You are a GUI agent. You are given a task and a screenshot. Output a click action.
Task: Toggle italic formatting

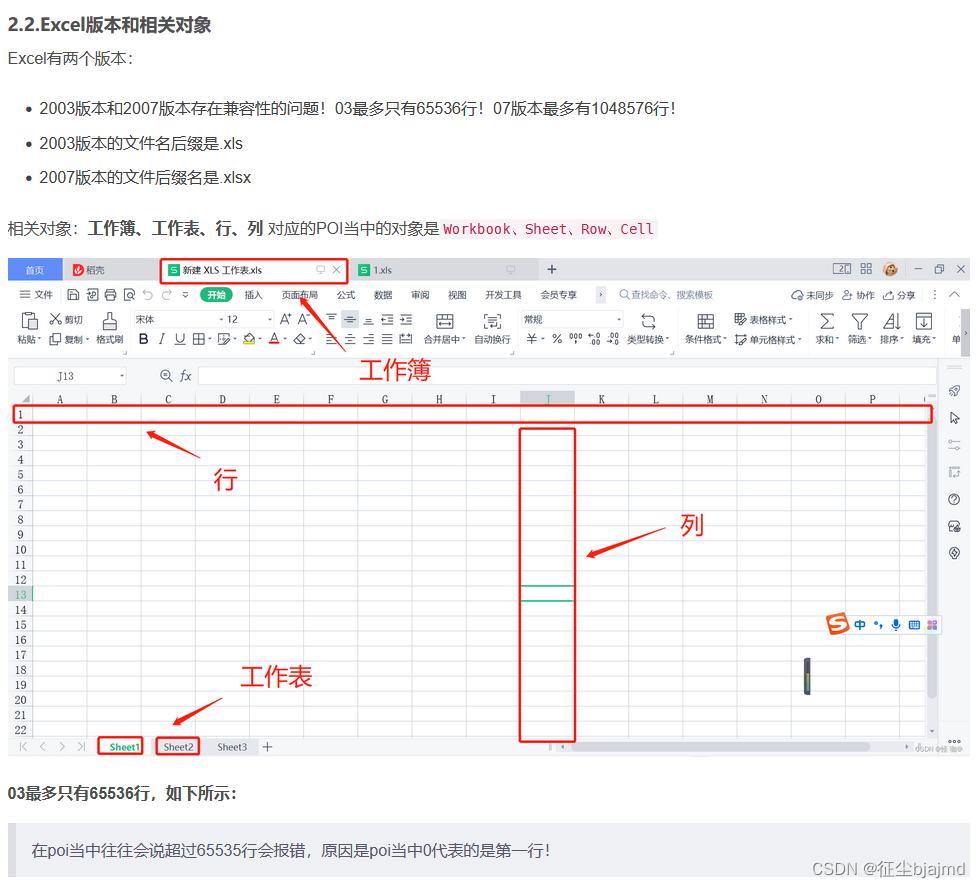click(x=162, y=336)
